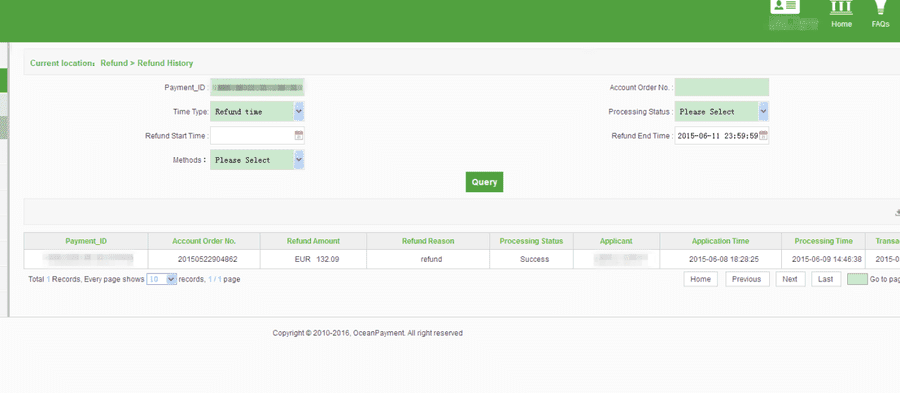Go to Home page of results
This screenshot has height=393, width=900.
pyautogui.click(x=700, y=279)
